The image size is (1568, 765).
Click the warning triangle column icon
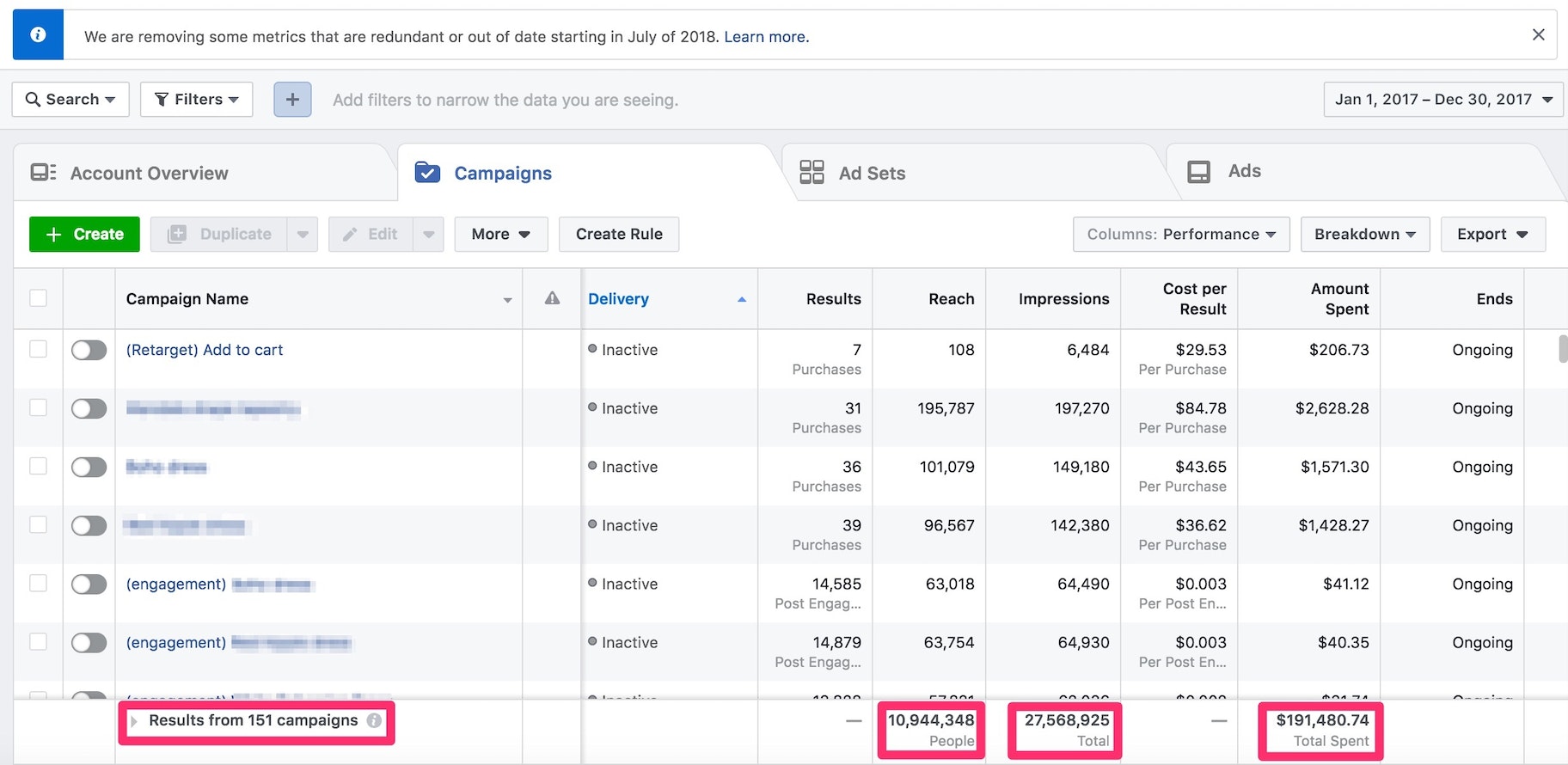pyautogui.click(x=552, y=298)
